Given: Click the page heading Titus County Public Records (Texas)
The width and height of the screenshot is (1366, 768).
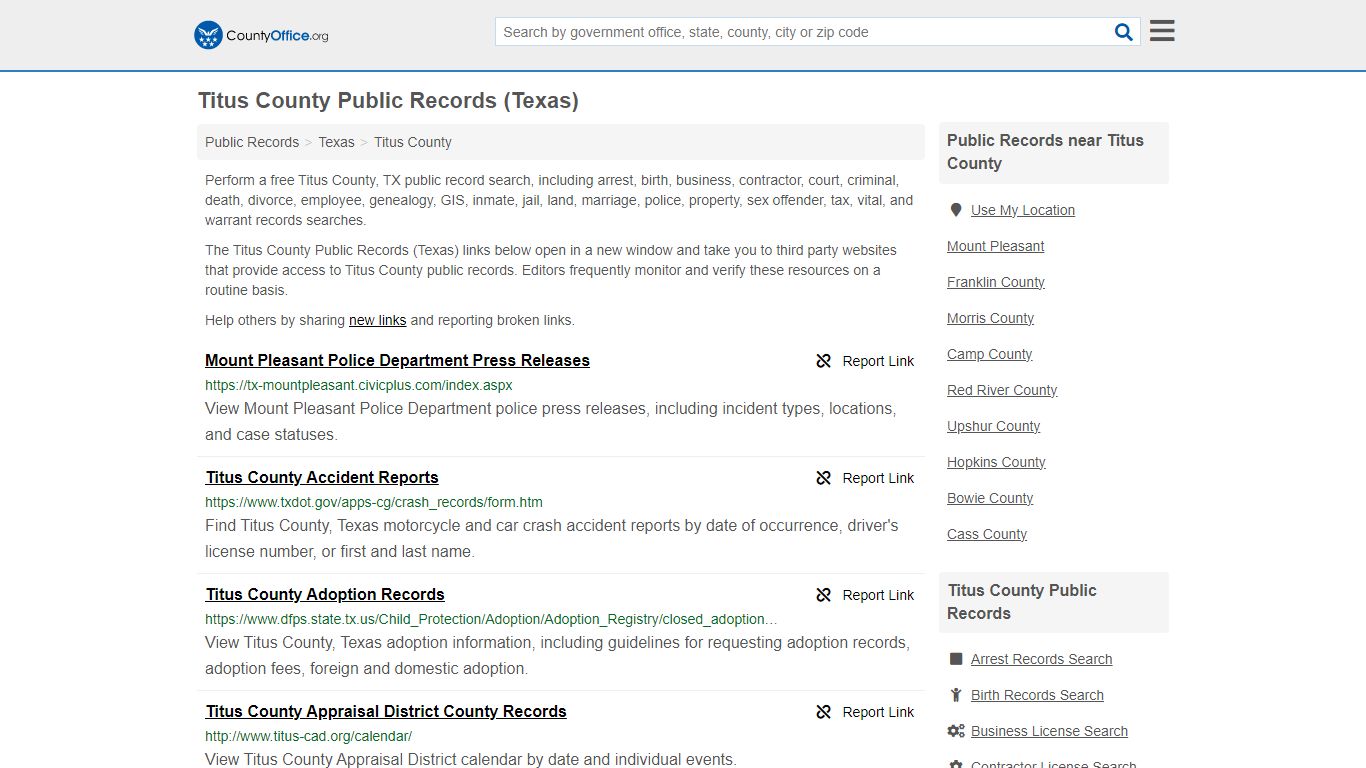Looking at the screenshot, I should [388, 100].
